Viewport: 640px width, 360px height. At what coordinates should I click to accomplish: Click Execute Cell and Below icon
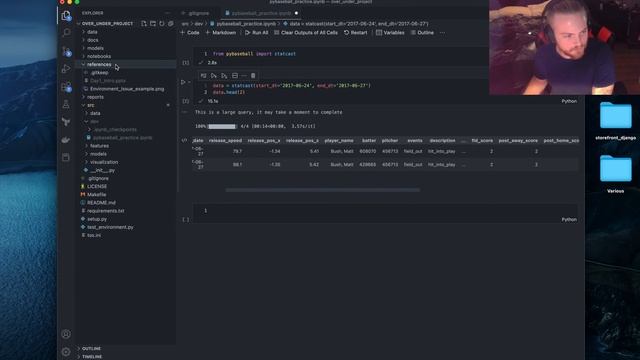(x=224, y=76)
